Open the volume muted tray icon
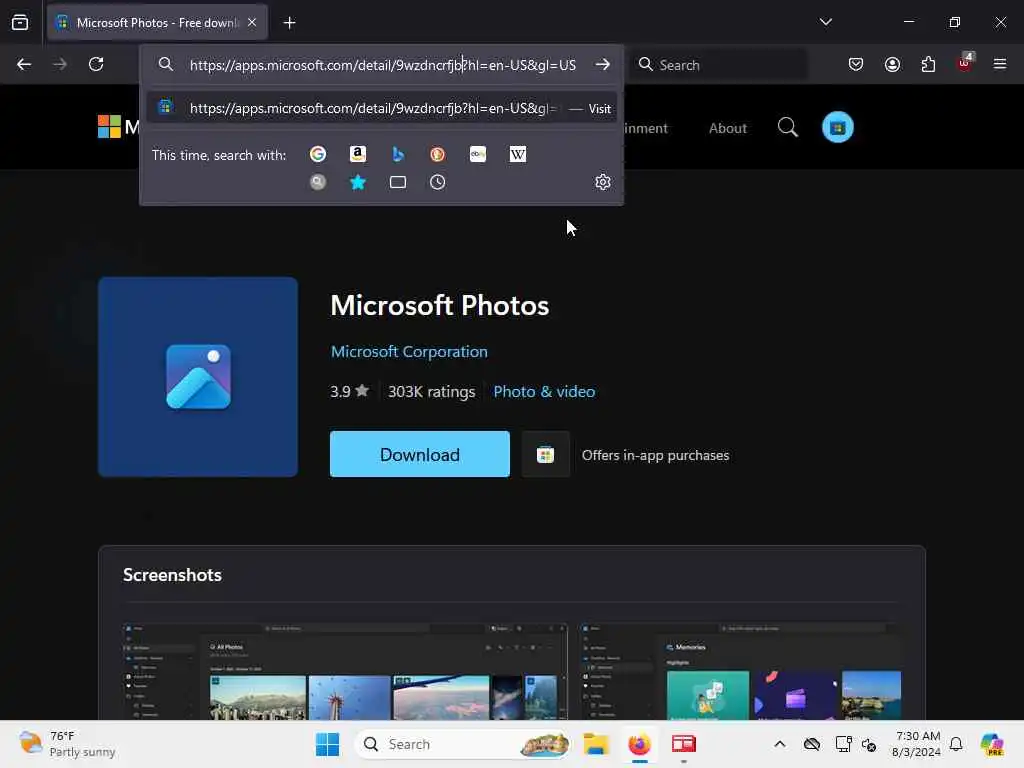The height and width of the screenshot is (768, 1024). (869, 744)
